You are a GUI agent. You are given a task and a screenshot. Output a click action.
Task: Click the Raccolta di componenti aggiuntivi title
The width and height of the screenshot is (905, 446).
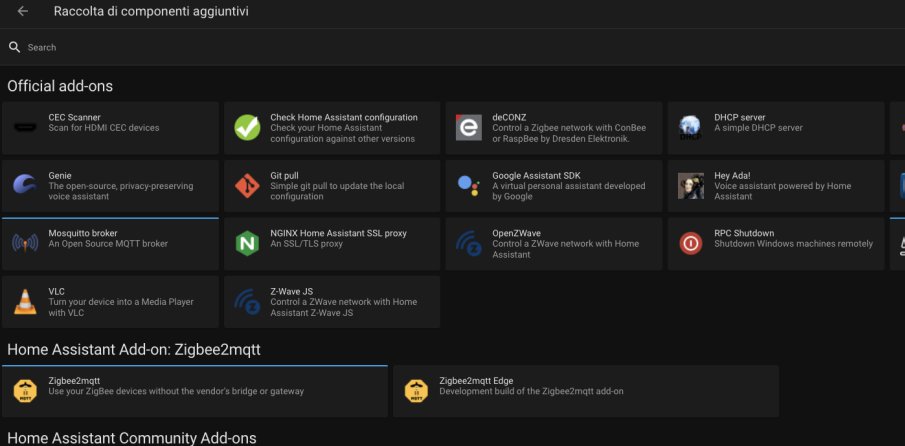[x=151, y=11]
